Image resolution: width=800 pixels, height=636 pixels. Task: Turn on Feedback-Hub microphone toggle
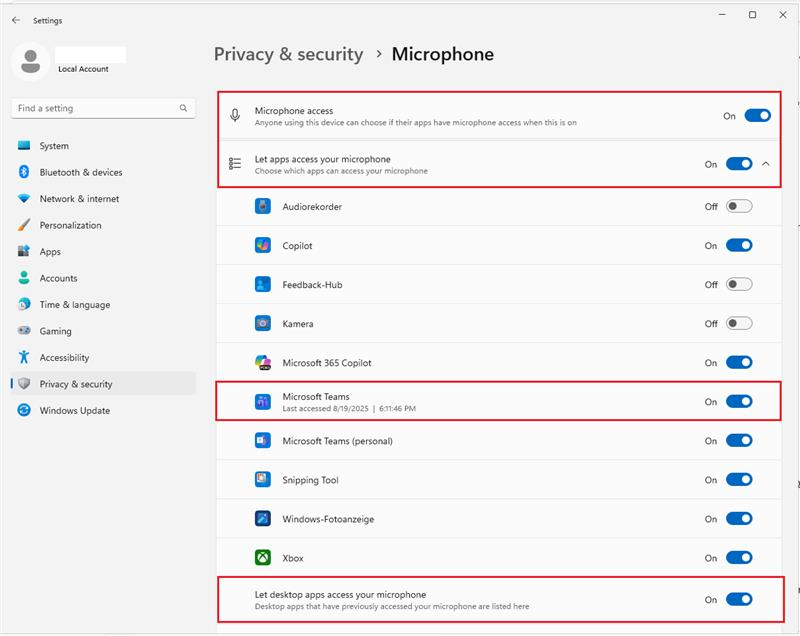point(739,285)
